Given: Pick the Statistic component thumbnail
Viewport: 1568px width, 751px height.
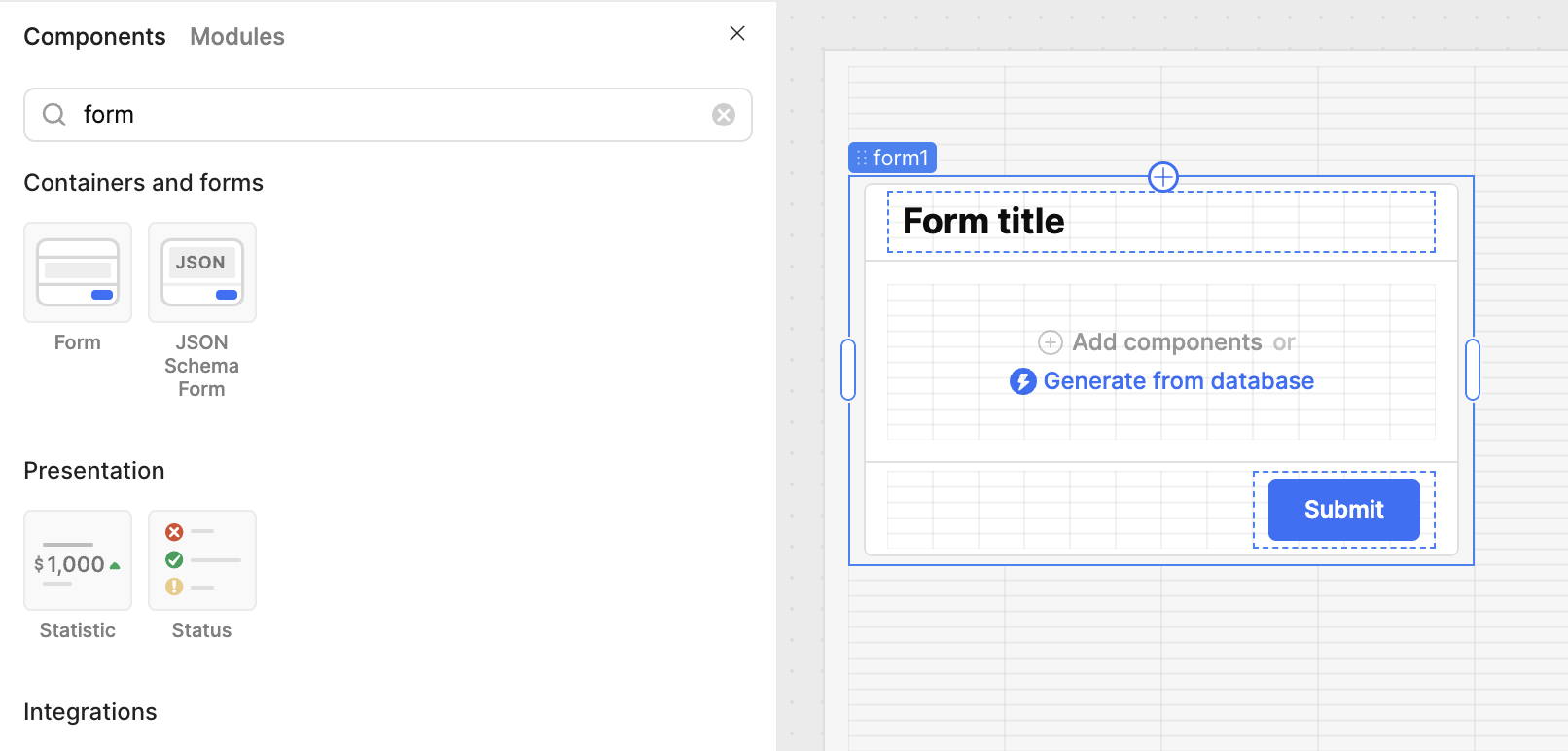Looking at the screenshot, I should point(78,560).
